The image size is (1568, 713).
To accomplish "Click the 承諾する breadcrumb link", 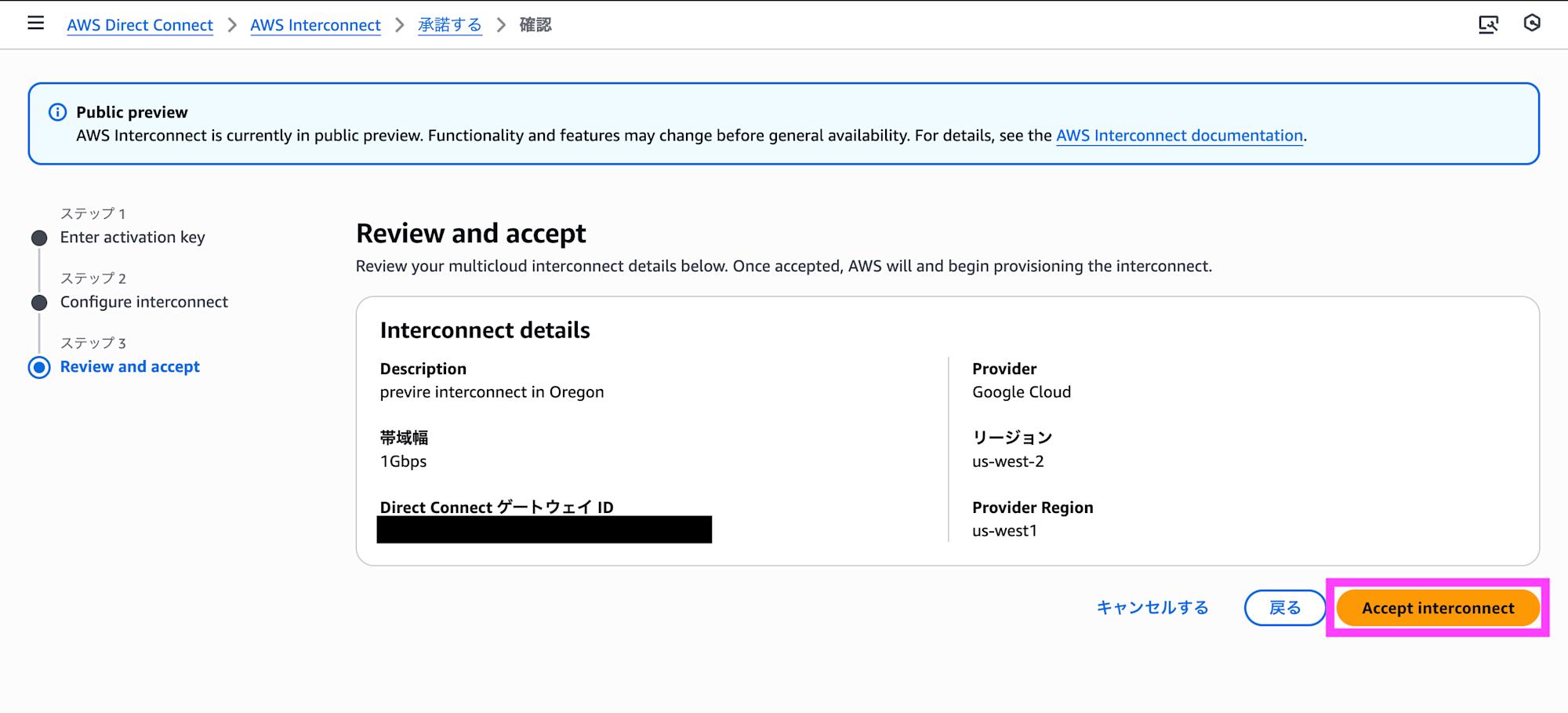I will point(449,25).
